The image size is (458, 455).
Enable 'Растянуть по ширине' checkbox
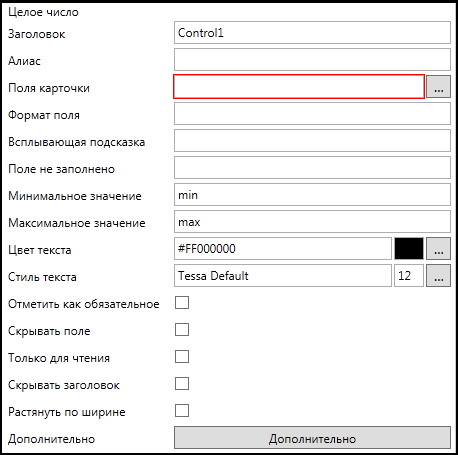coord(182,411)
